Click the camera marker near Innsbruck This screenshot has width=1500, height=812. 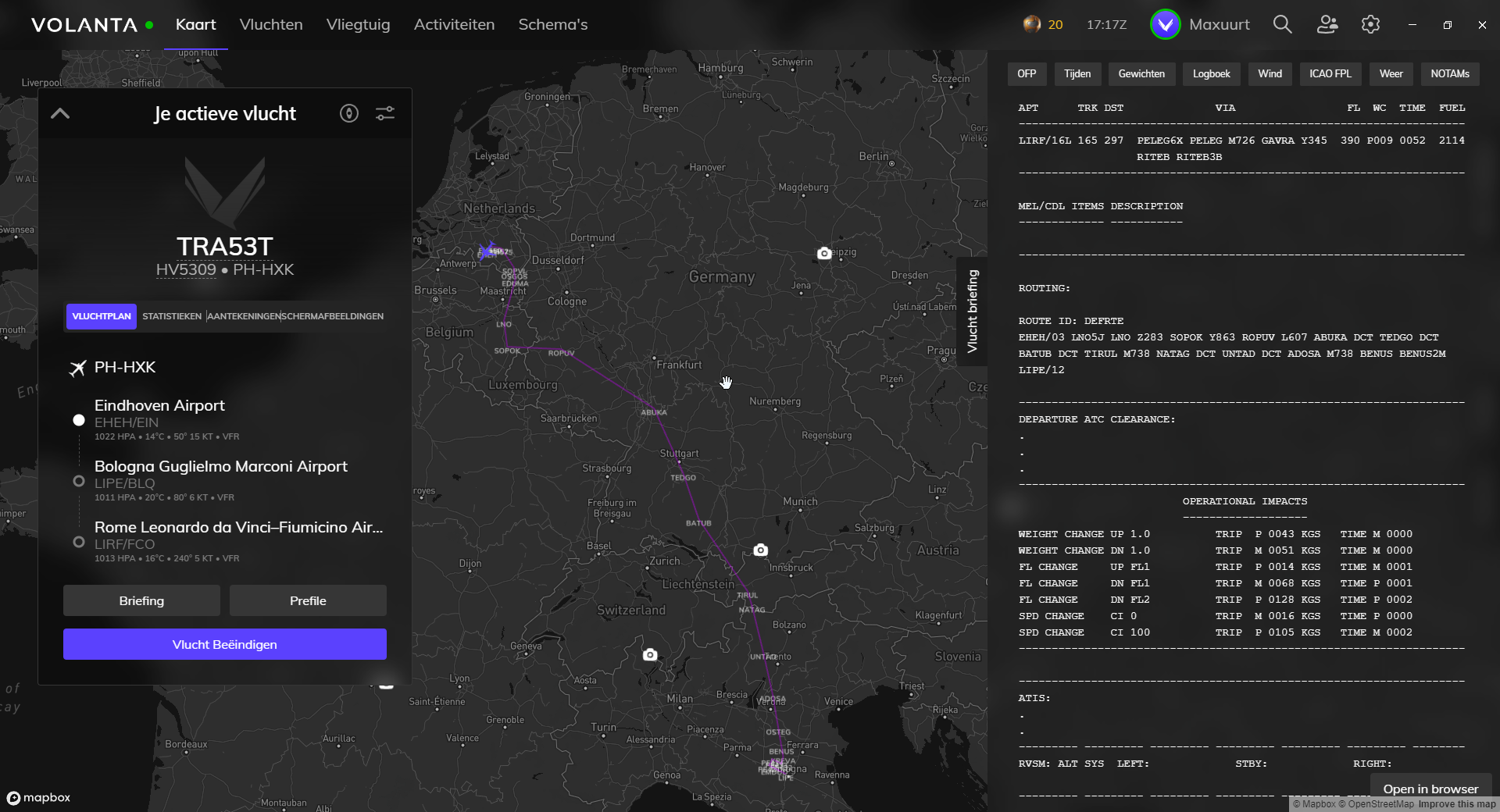tap(760, 550)
